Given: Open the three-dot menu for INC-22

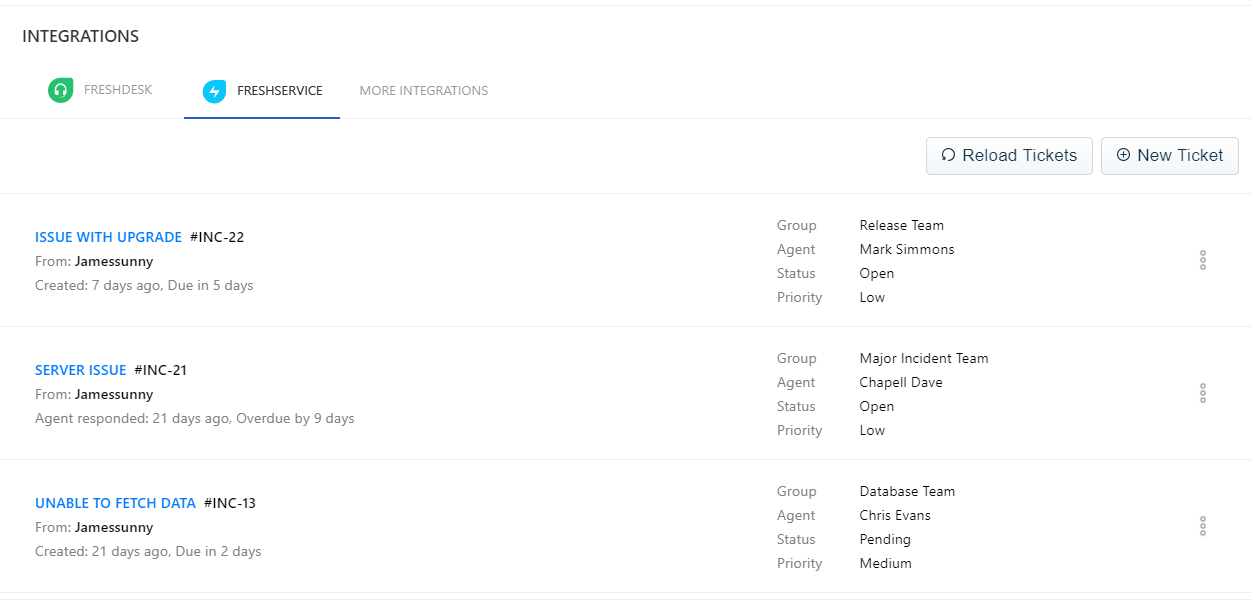Looking at the screenshot, I should pos(1202,260).
